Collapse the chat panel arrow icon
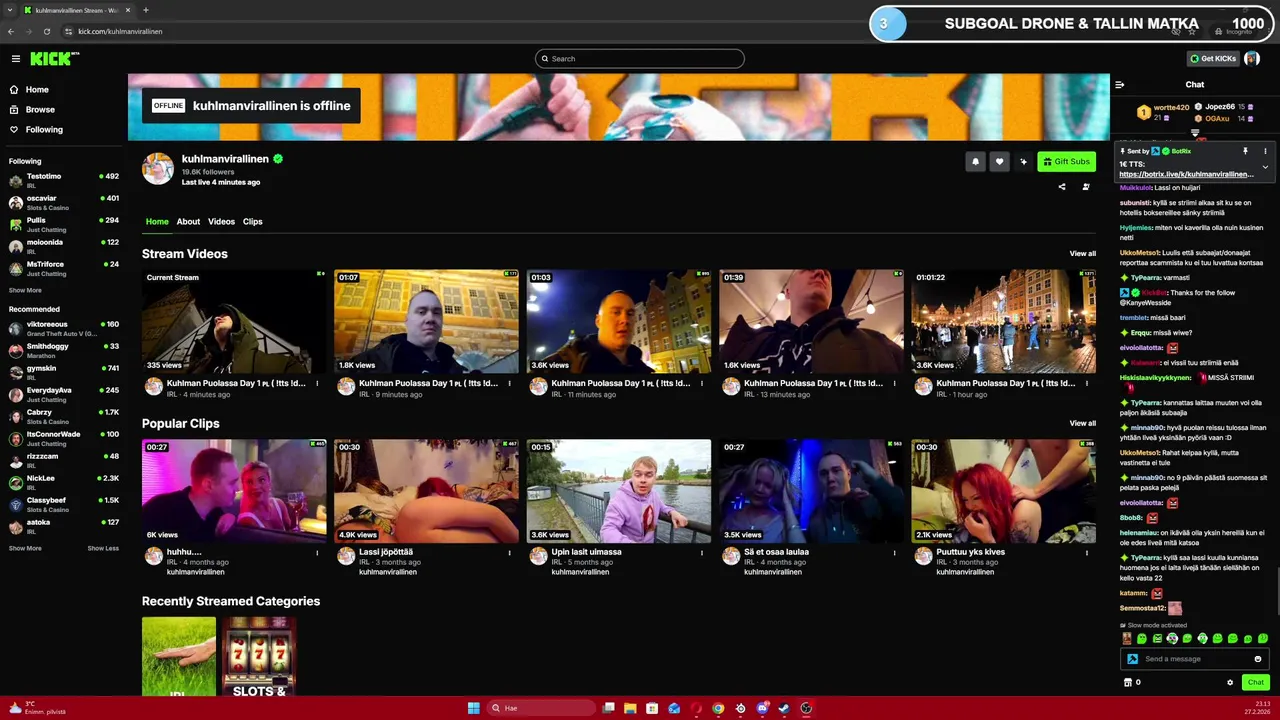1280x720 pixels. [x=1119, y=85]
